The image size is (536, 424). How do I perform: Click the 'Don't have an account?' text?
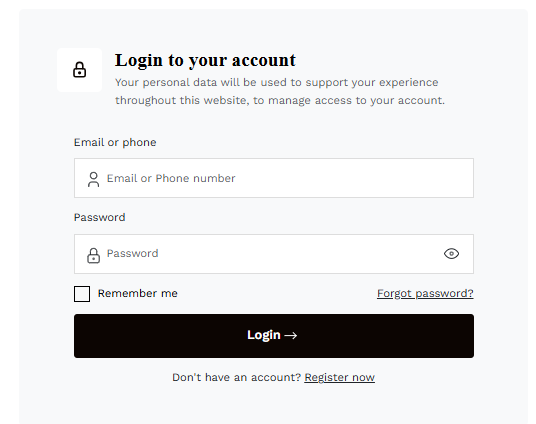237,377
